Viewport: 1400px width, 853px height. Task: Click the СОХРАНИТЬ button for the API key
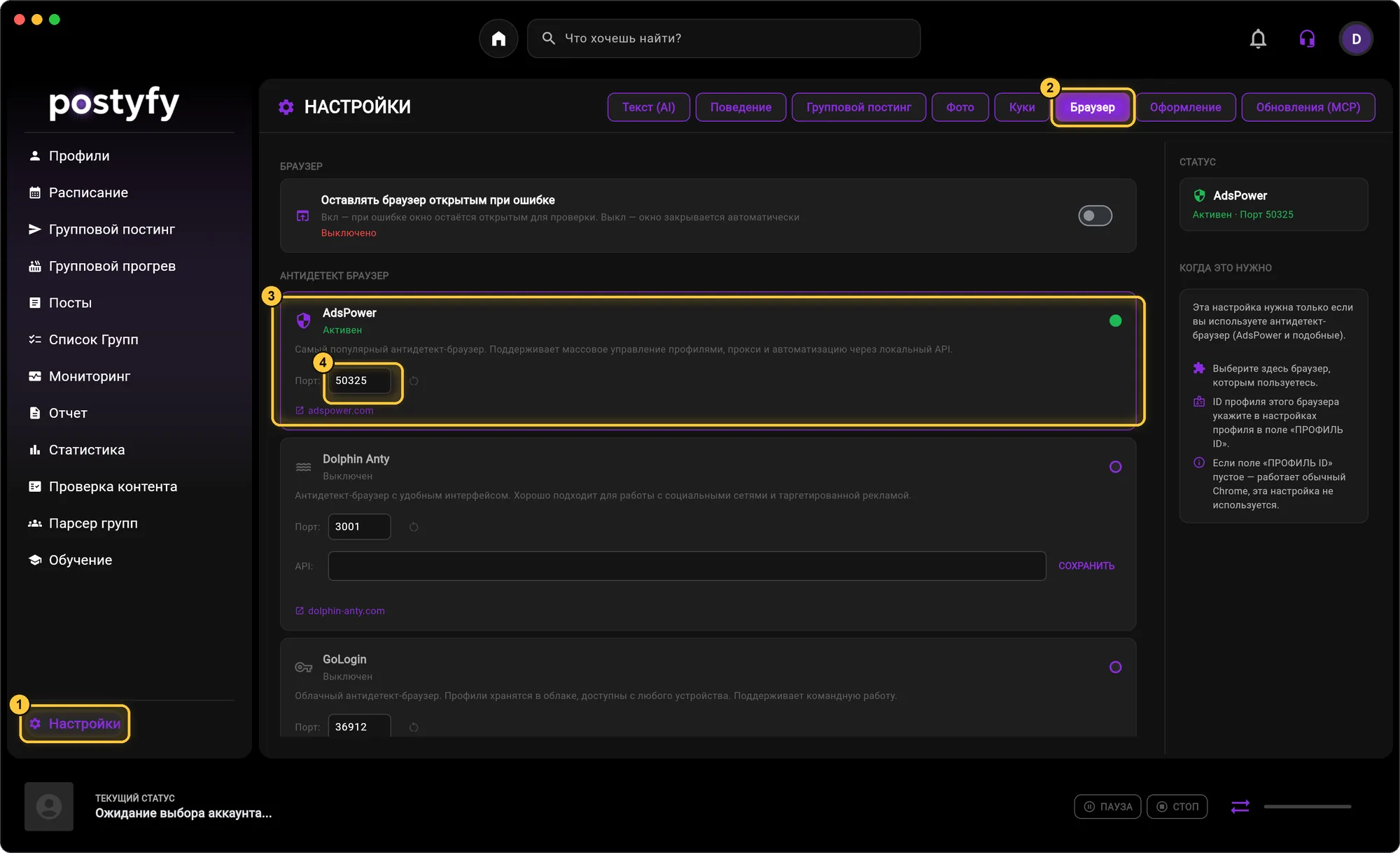(x=1086, y=565)
